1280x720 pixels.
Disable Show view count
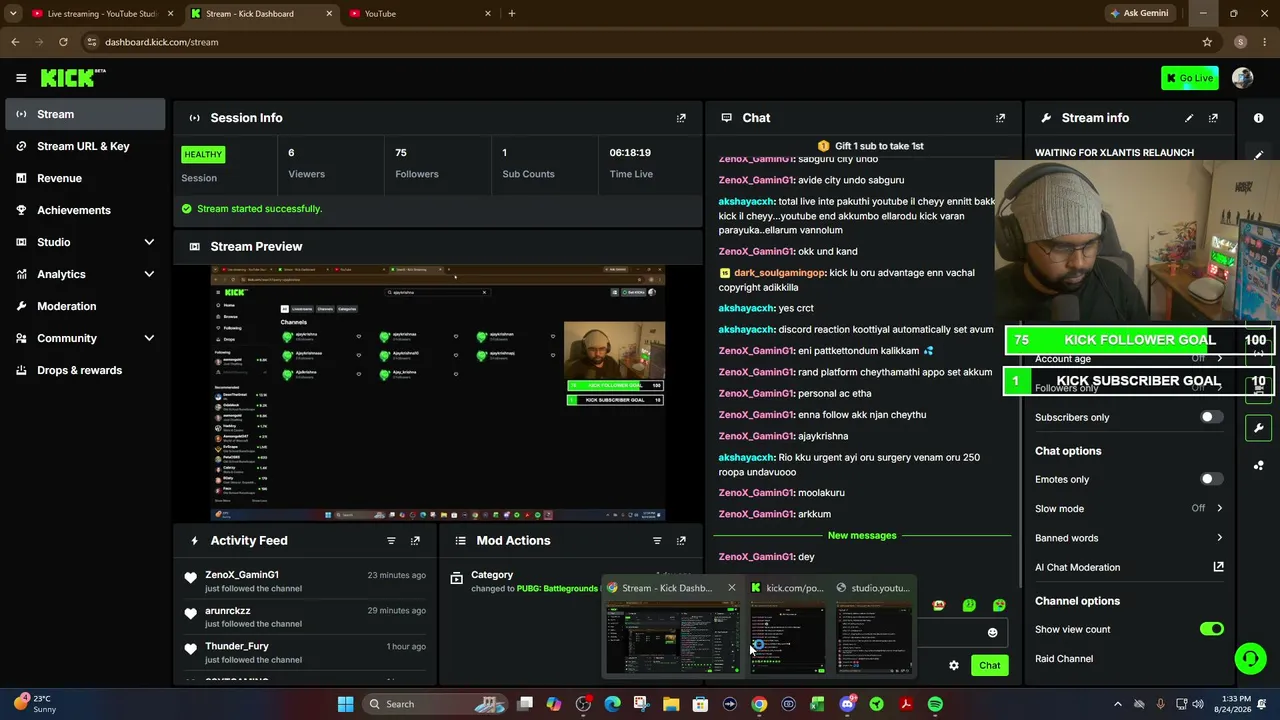click(x=1211, y=629)
